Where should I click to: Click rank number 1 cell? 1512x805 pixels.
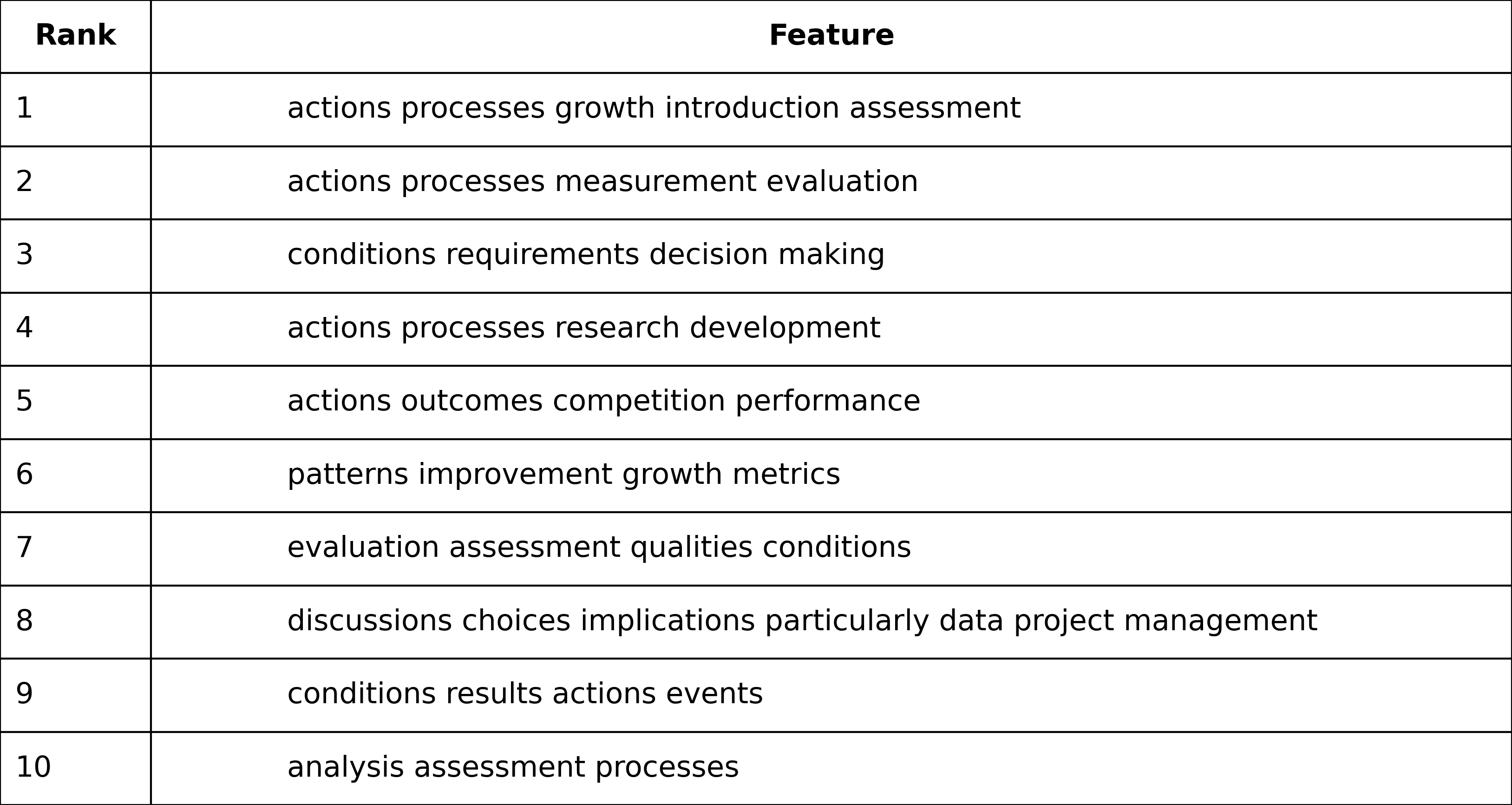(x=25, y=109)
